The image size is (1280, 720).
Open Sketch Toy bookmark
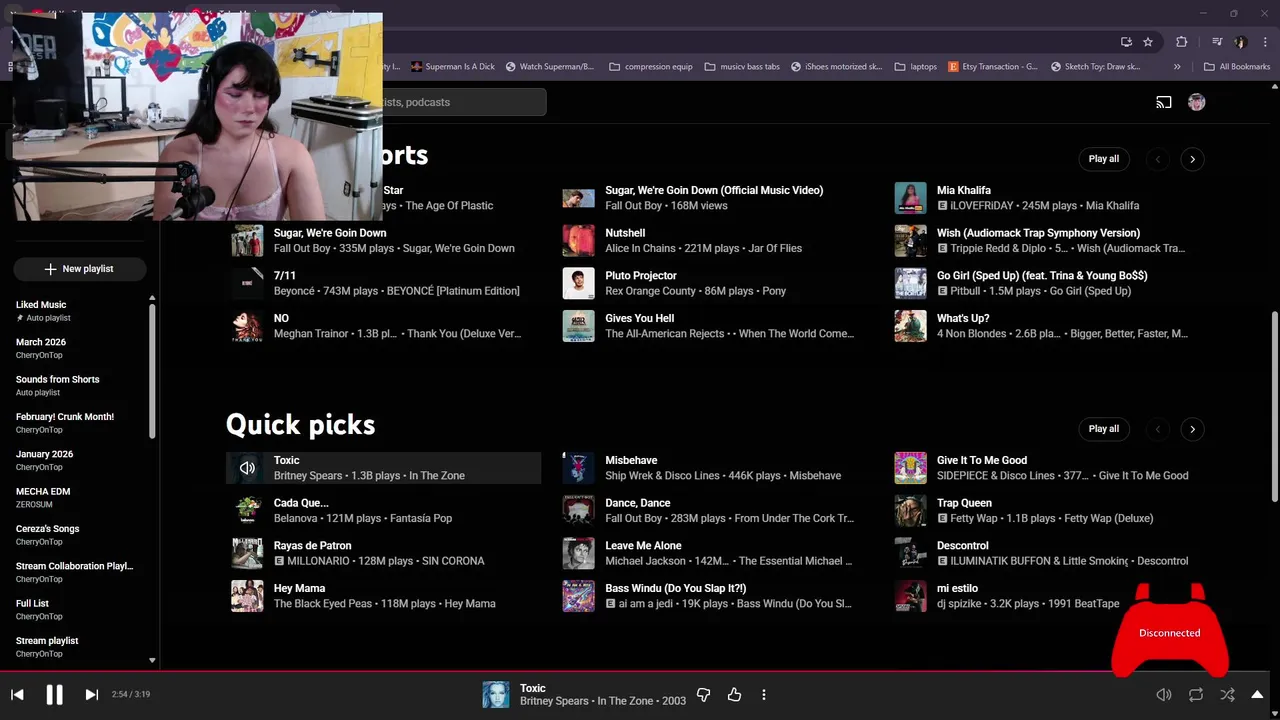pos(1095,67)
